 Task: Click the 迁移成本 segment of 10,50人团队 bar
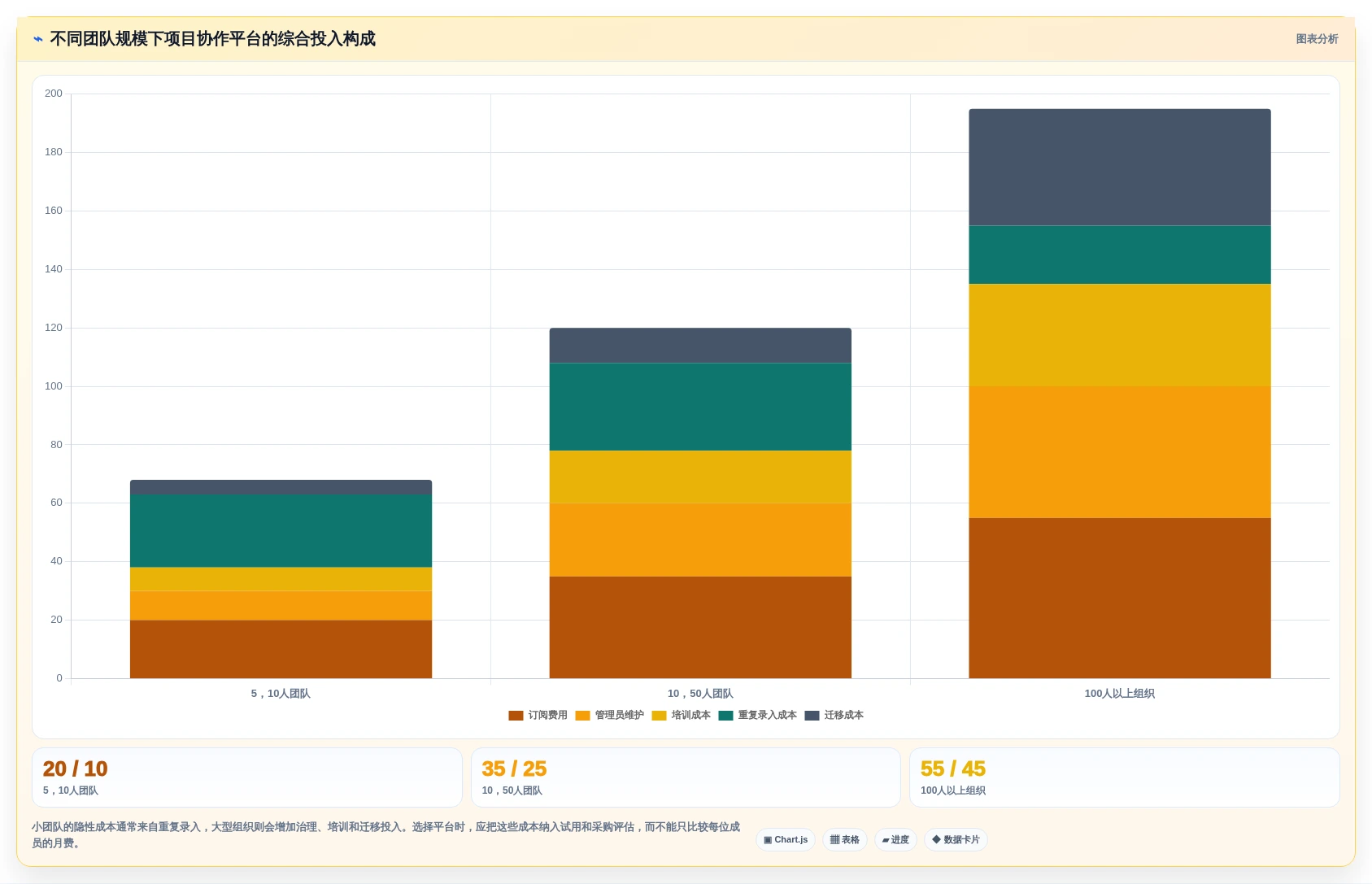click(x=700, y=346)
